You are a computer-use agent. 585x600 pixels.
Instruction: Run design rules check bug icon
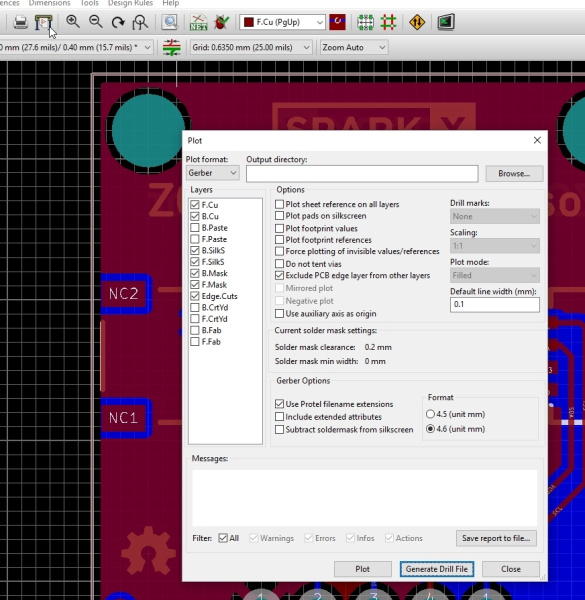tap(222, 22)
